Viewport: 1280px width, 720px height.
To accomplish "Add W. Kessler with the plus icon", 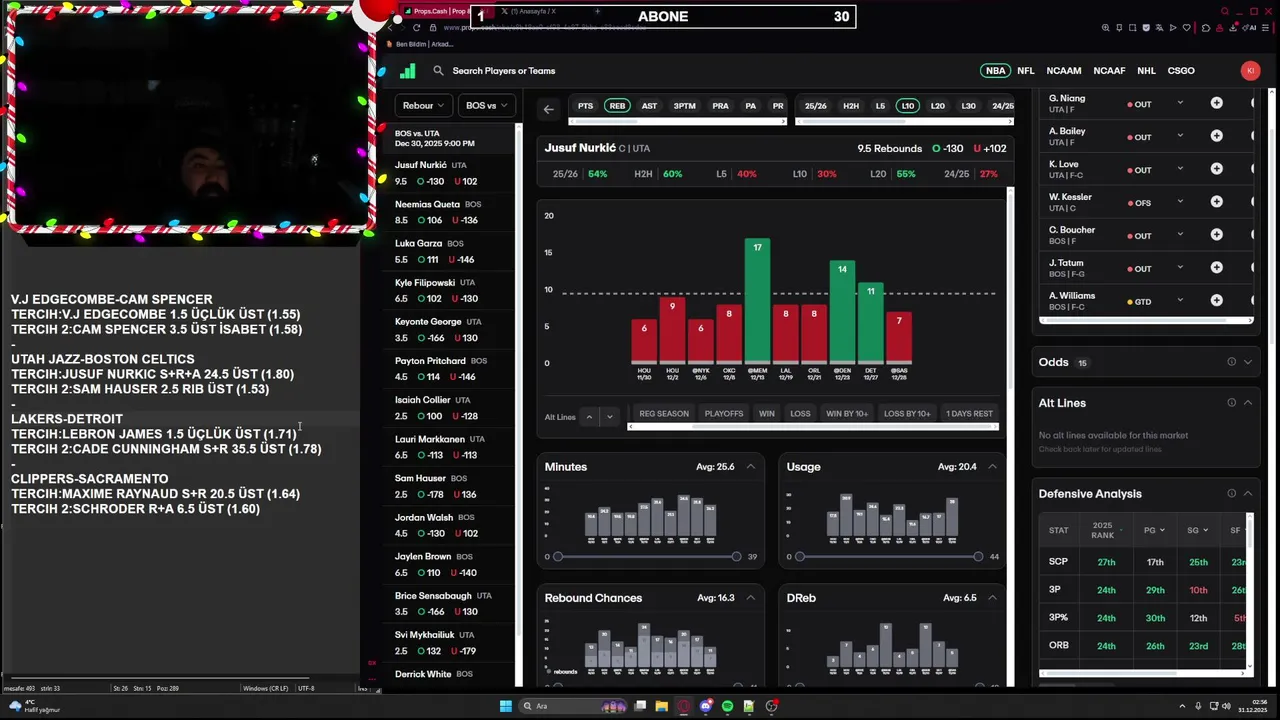I will (x=1216, y=202).
